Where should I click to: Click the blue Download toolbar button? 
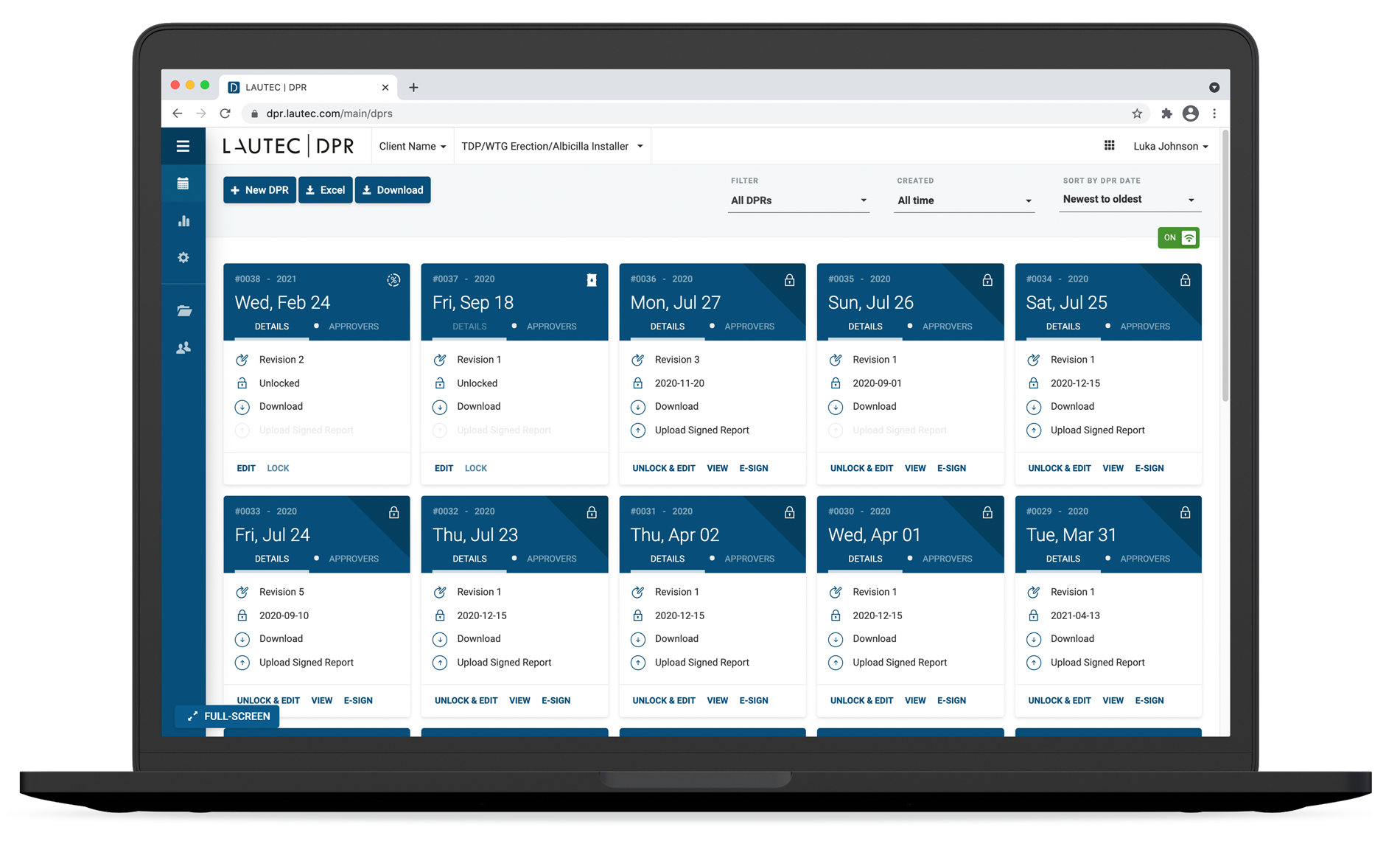pyautogui.click(x=393, y=190)
